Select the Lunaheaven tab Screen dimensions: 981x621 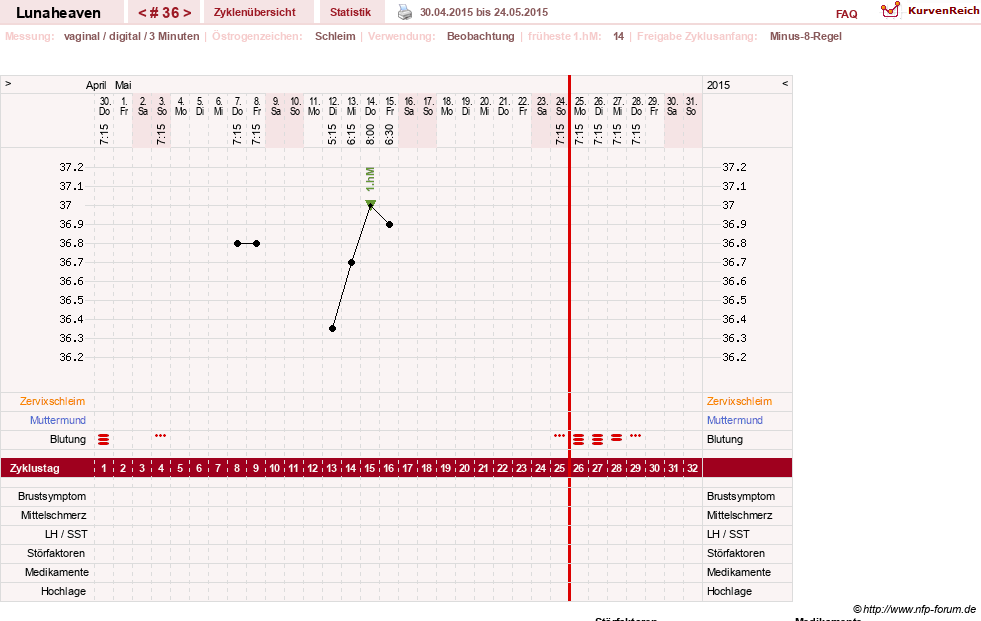point(58,13)
